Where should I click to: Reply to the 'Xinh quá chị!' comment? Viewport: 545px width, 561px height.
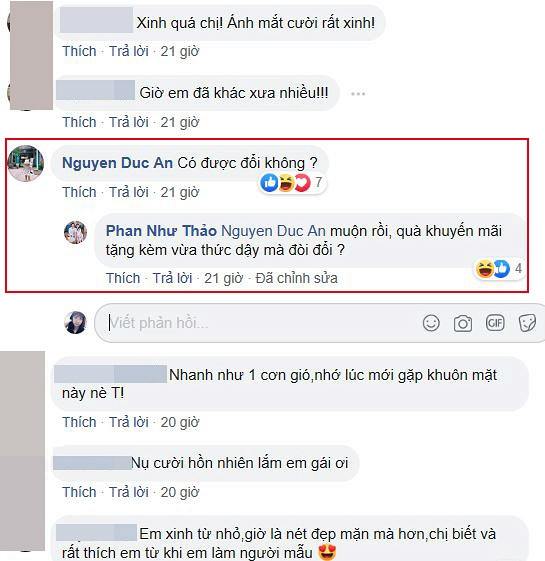point(129,51)
